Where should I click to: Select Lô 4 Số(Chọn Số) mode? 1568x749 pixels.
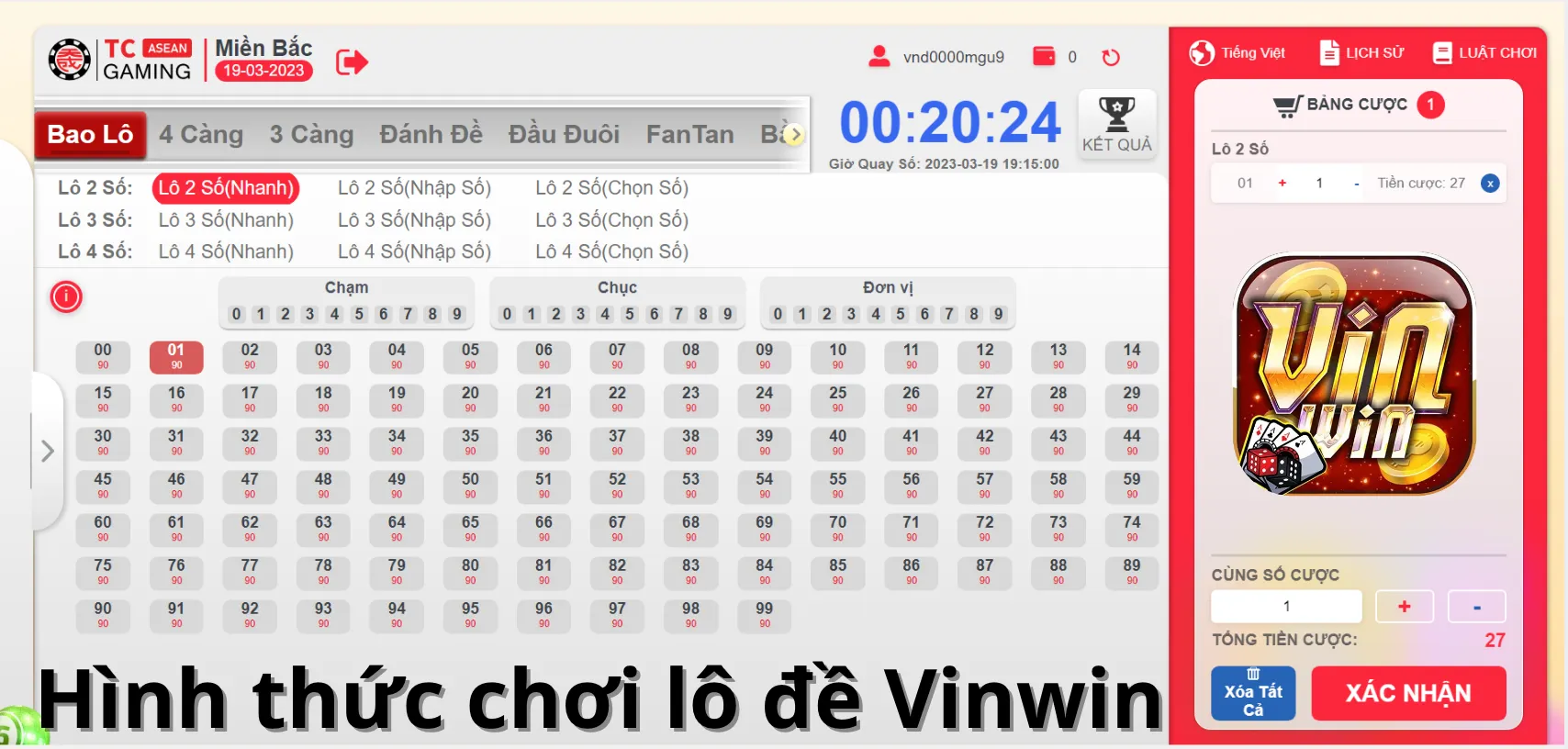click(611, 252)
